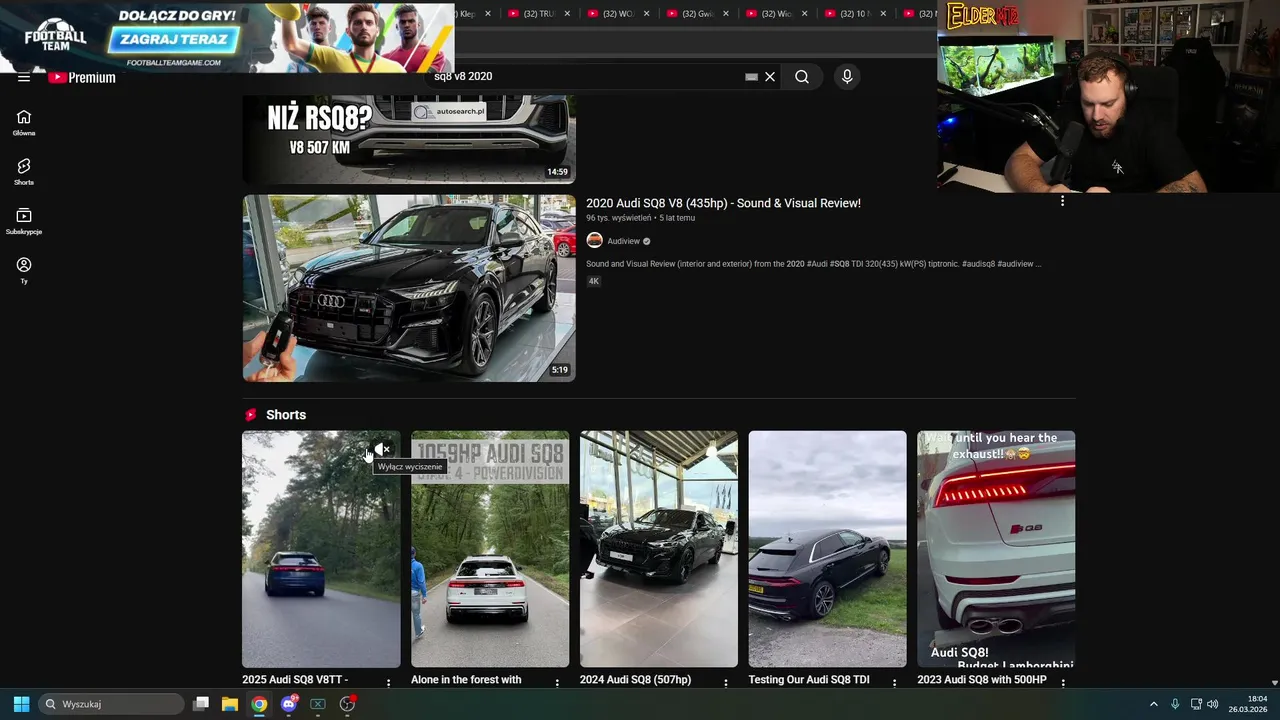The width and height of the screenshot is (1280, 720).
Task: Click the Wyszukaj taskbar search box
Action: (111, 704)
